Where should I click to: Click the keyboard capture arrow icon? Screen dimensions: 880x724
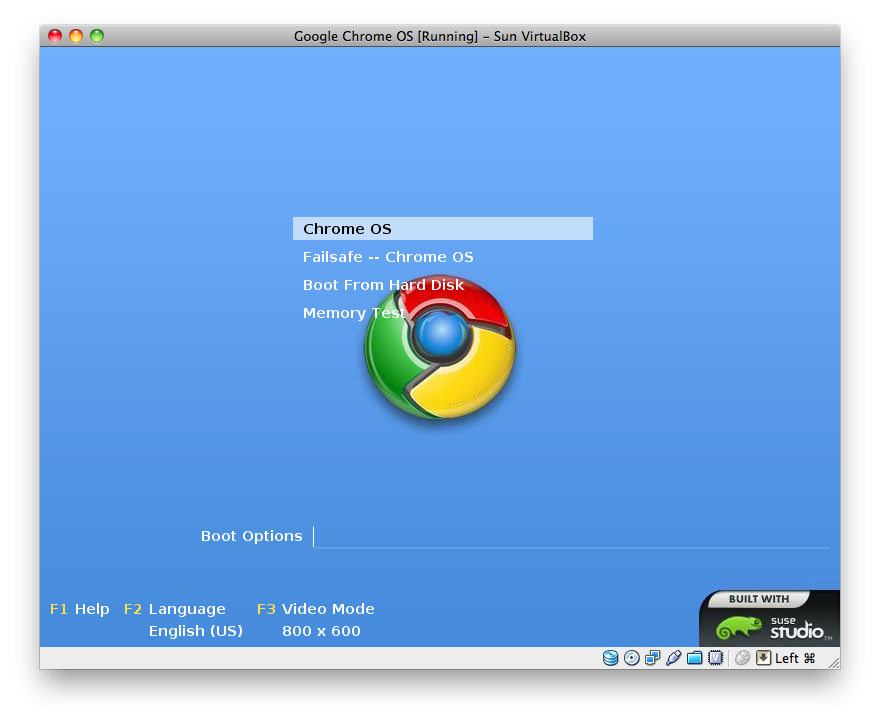tap(763, 658)
